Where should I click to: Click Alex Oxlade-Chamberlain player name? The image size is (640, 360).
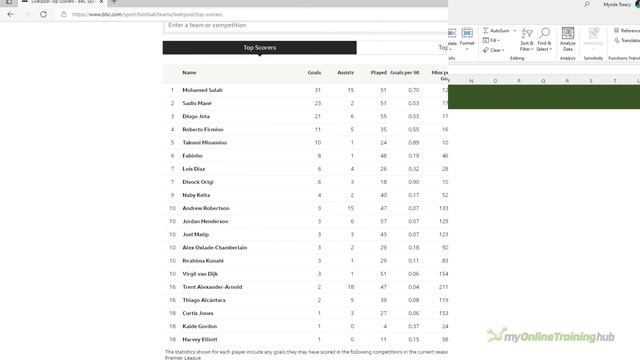pyautogui.click(x=215, y=247)
